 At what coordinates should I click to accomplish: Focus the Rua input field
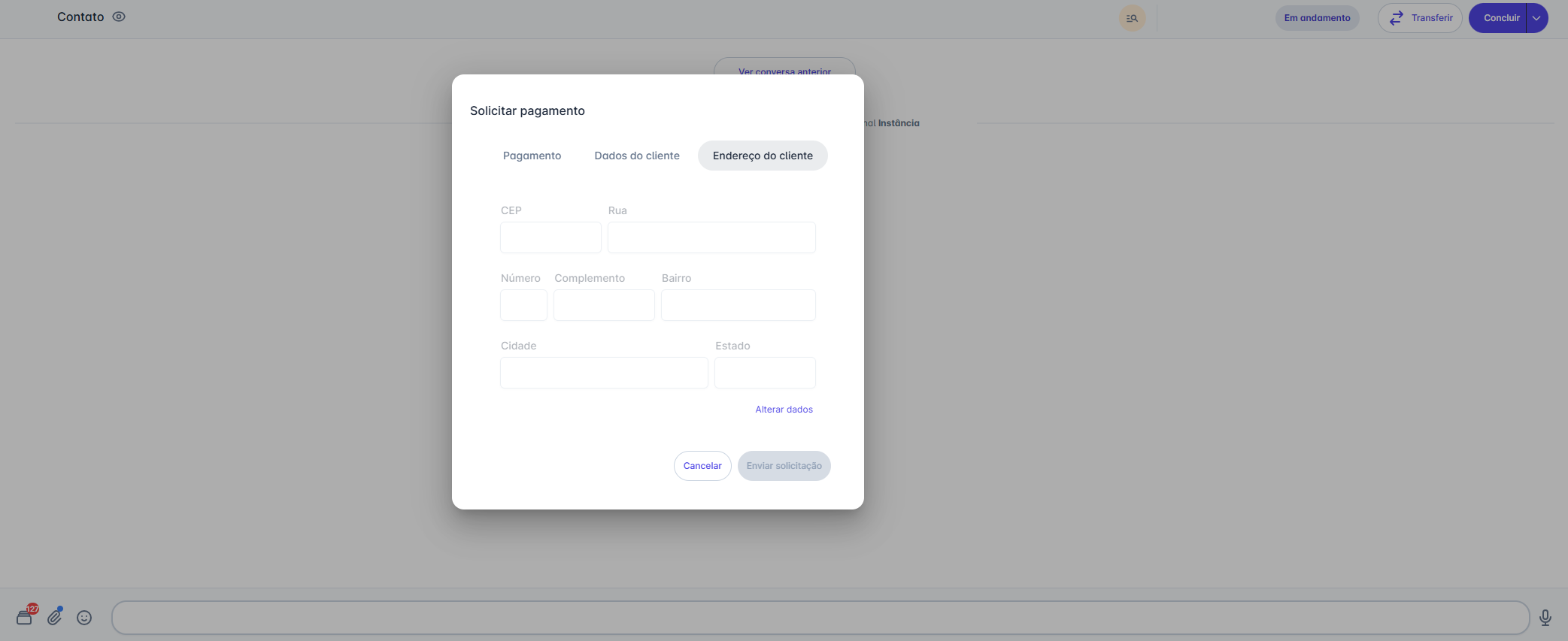click(x=711, y=237)
